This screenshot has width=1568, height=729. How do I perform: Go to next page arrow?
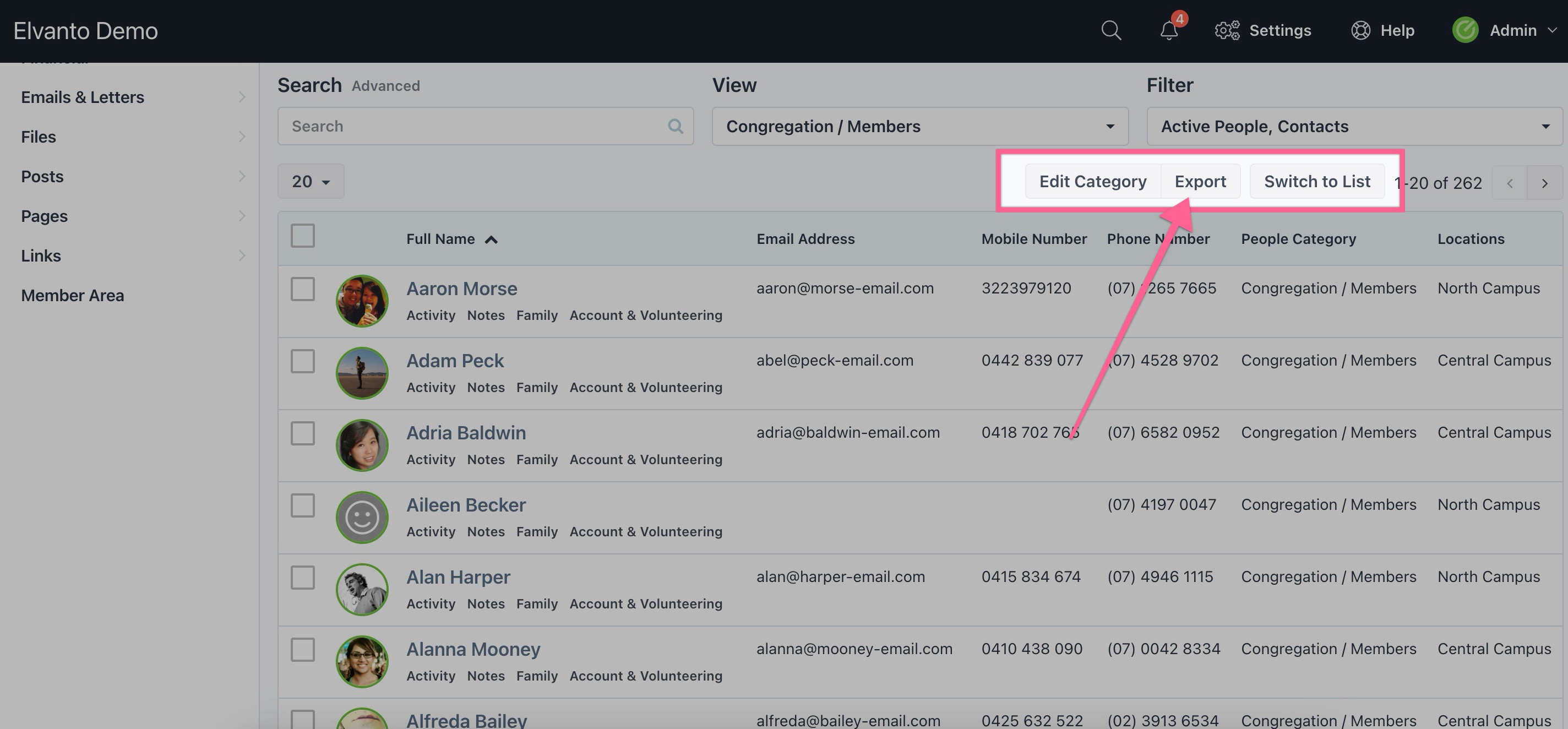(x=1544, y=183)
